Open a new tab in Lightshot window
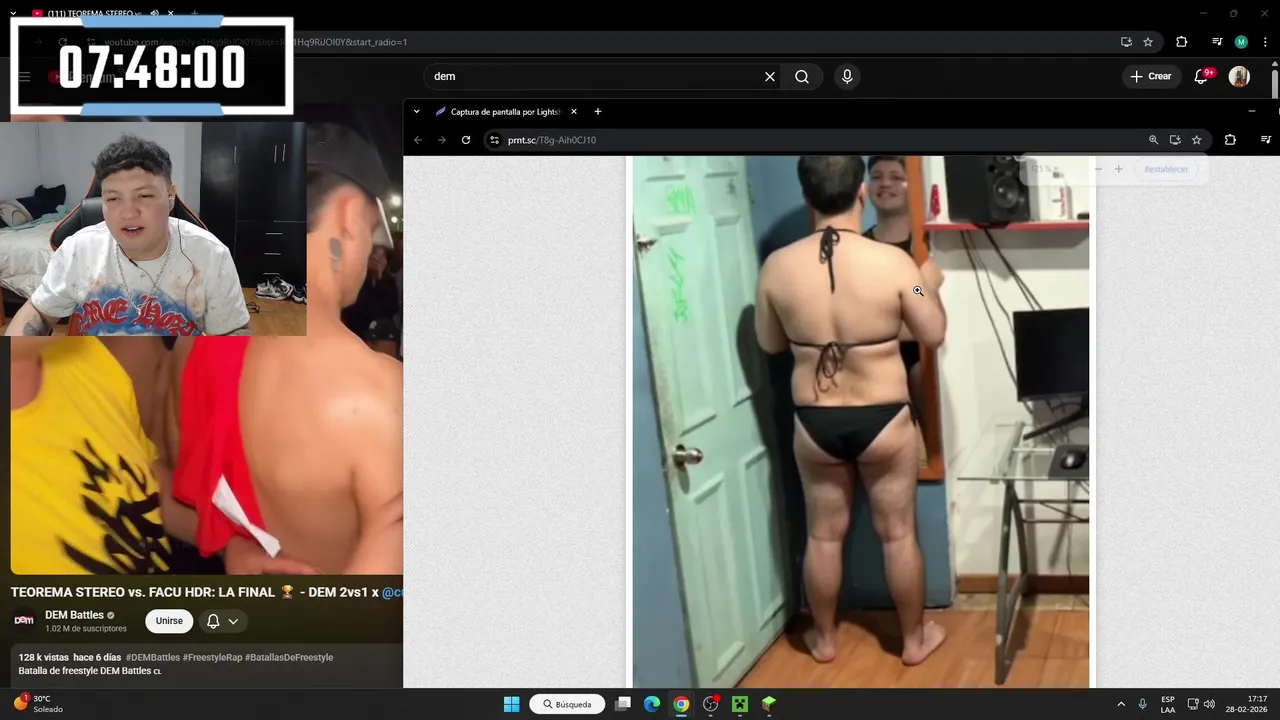 598,112
